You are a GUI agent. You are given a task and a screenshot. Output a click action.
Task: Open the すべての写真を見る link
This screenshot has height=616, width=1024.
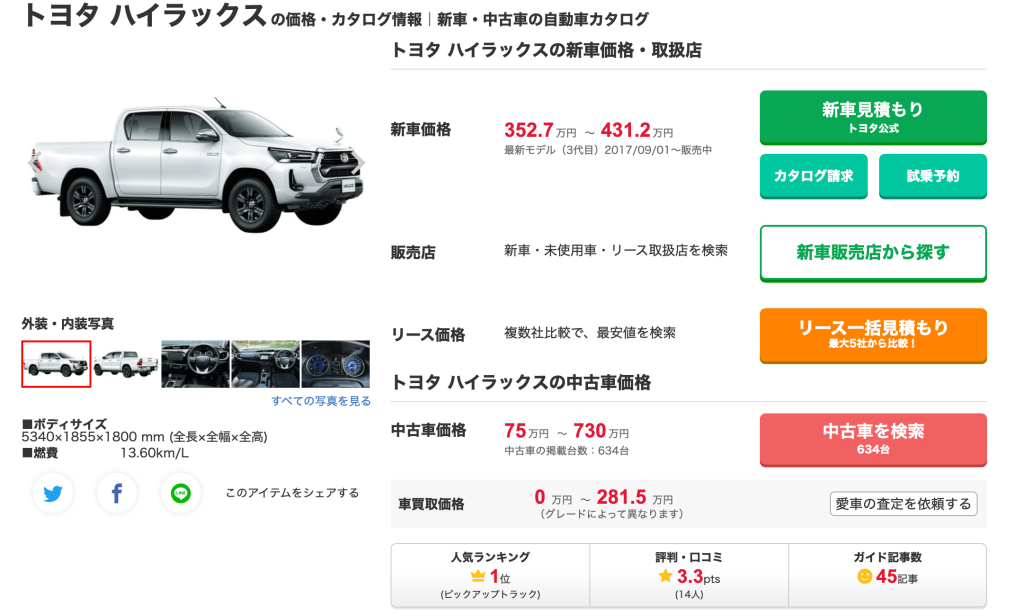tap(320, 401)
